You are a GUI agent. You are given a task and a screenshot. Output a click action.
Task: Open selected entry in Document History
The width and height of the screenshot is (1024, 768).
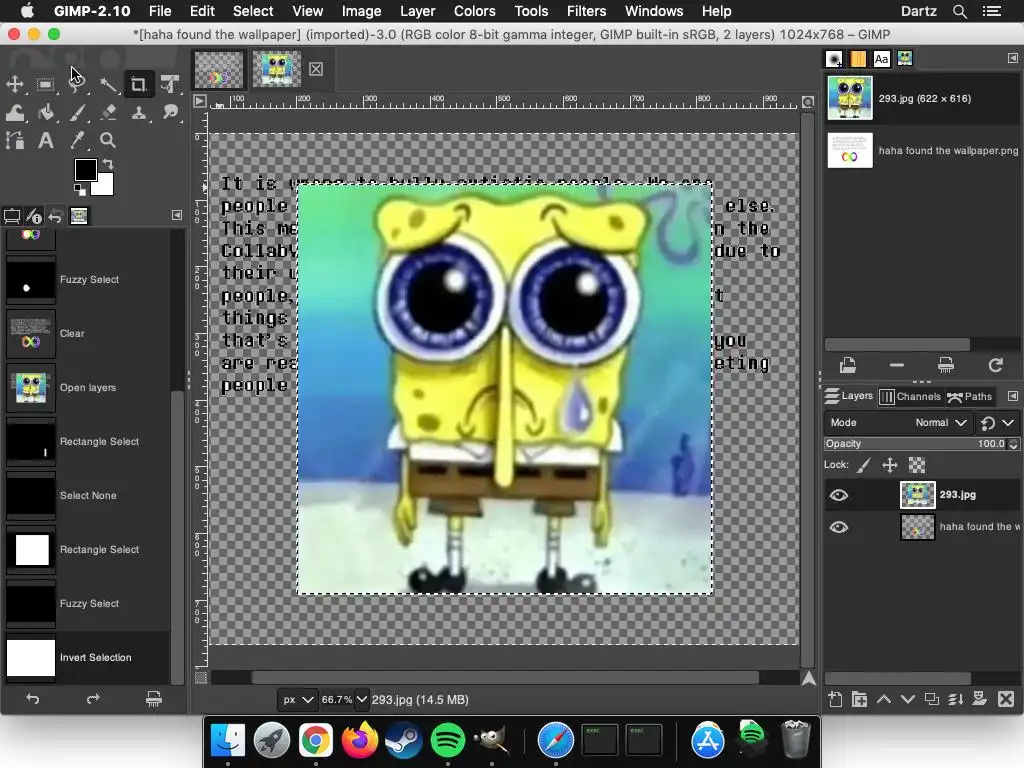coord(848,365)
